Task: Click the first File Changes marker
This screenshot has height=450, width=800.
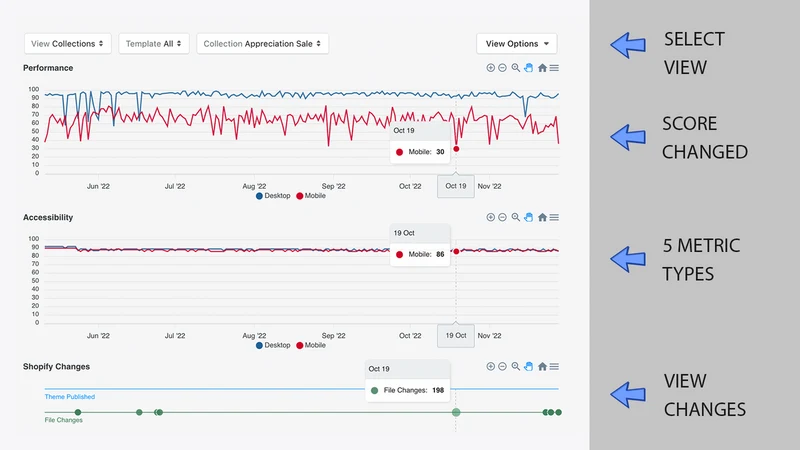Action: 78,412
